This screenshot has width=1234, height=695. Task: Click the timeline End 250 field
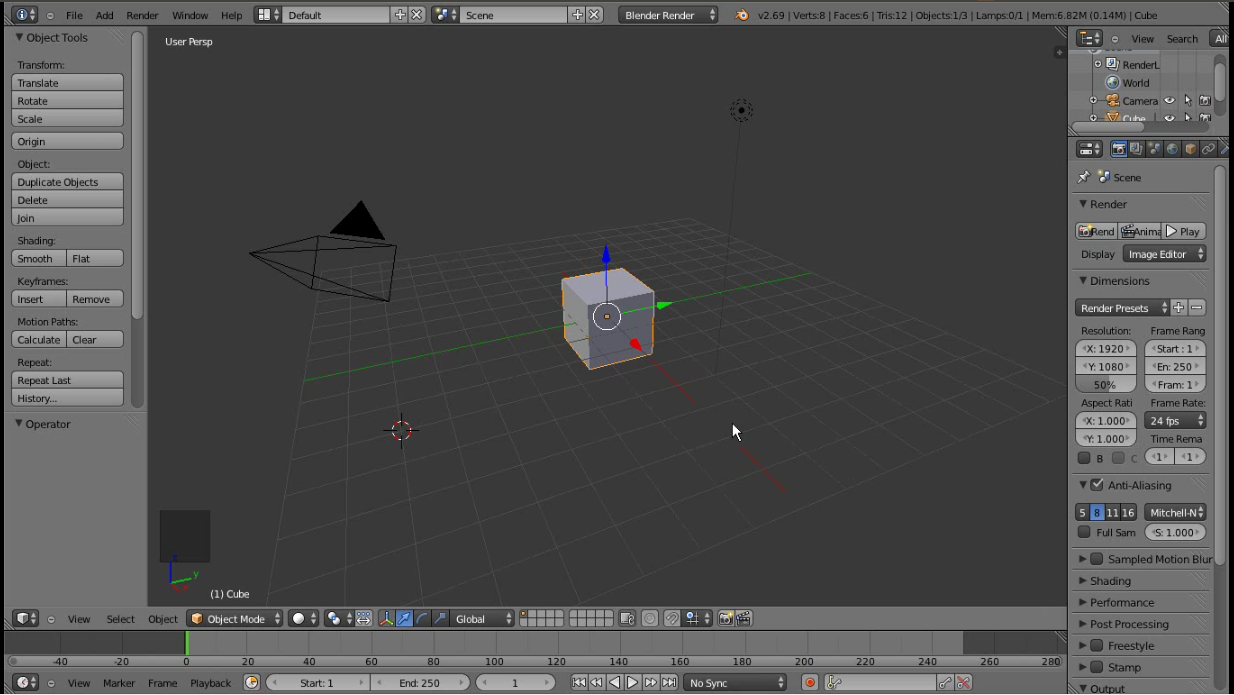click(x=420, y=683)
